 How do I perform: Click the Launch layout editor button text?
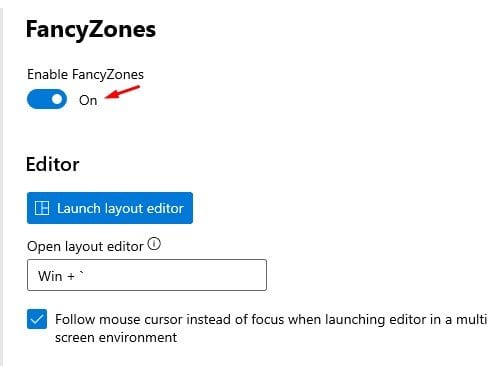pos(120,208)
